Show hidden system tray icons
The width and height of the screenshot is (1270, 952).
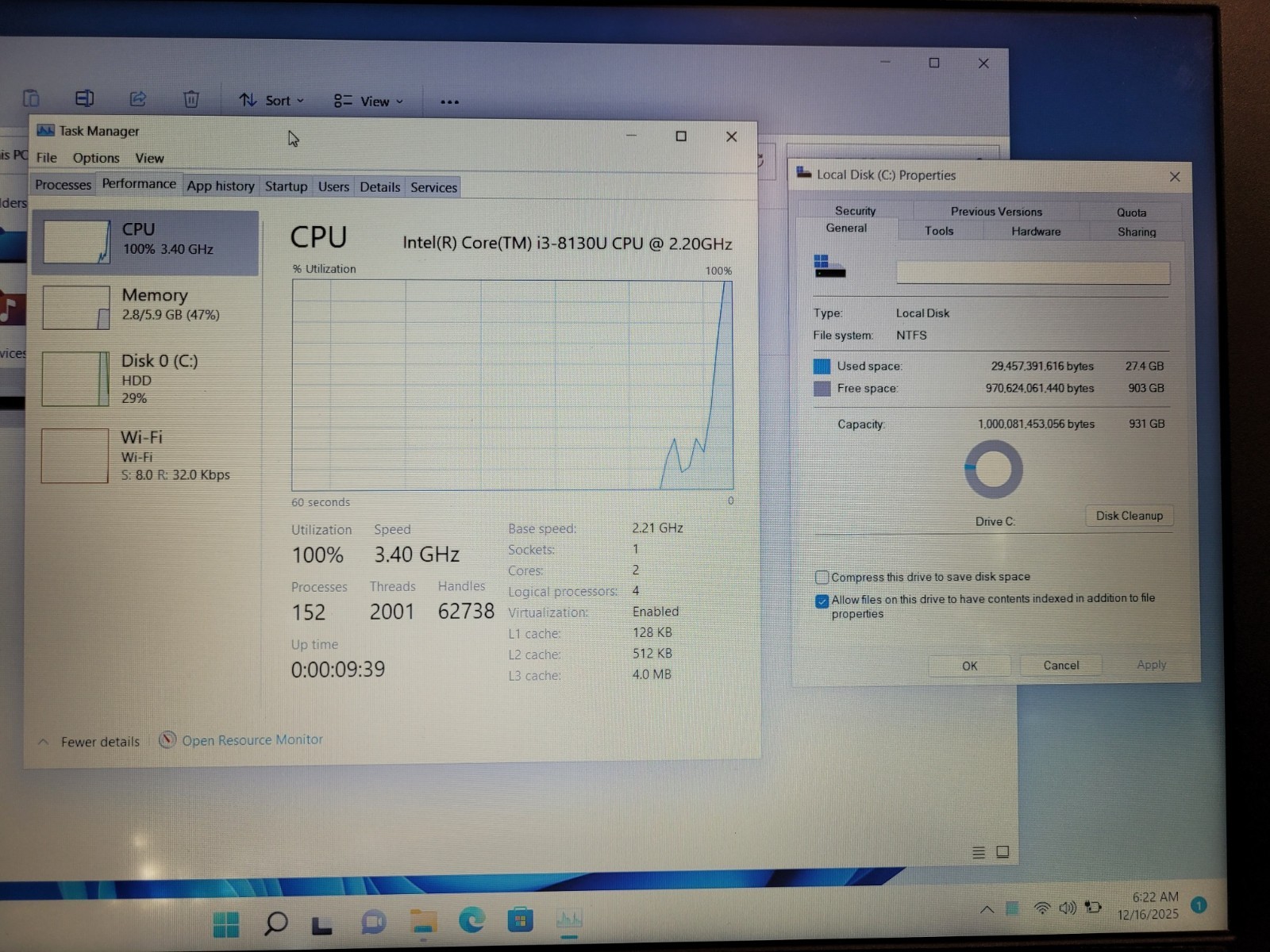987,909
